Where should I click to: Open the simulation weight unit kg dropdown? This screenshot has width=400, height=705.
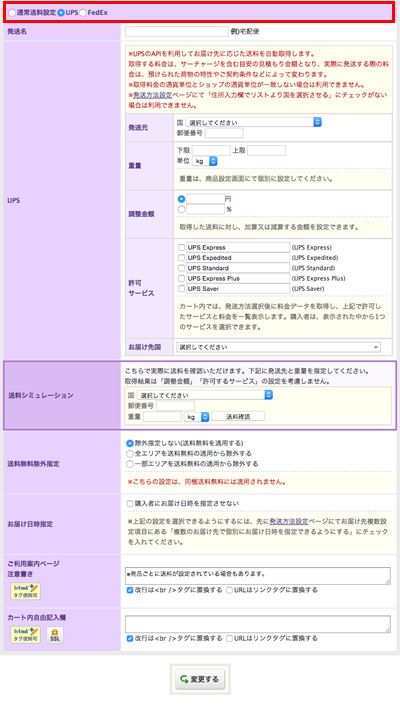coord(196,417)
